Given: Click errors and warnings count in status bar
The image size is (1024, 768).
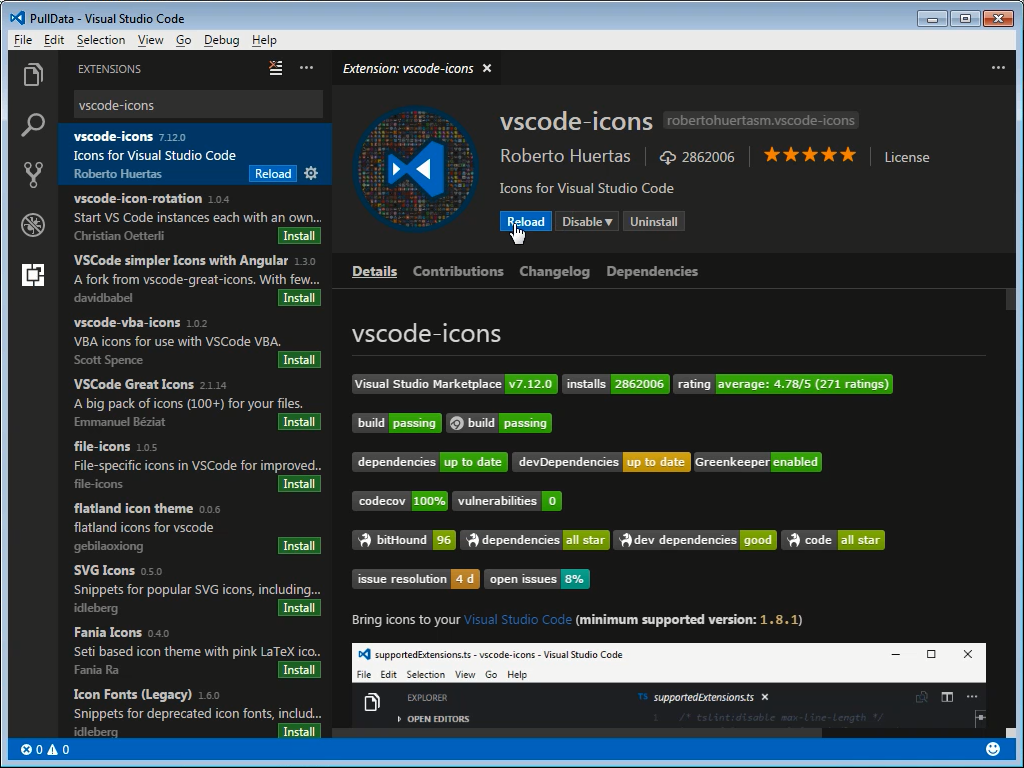Looking at the screenshot, I should click(45, 750).
